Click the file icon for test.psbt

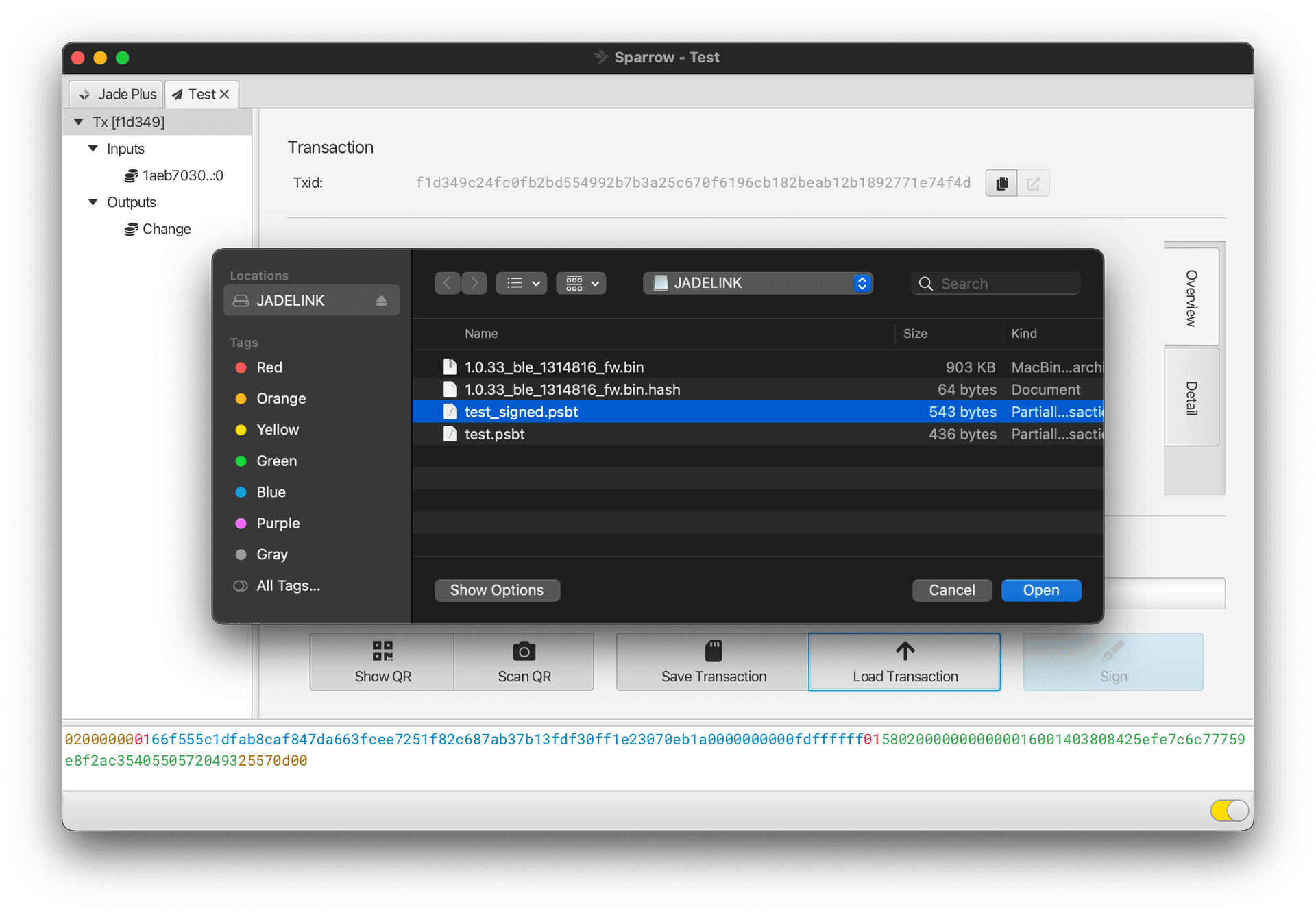point(450,434)
